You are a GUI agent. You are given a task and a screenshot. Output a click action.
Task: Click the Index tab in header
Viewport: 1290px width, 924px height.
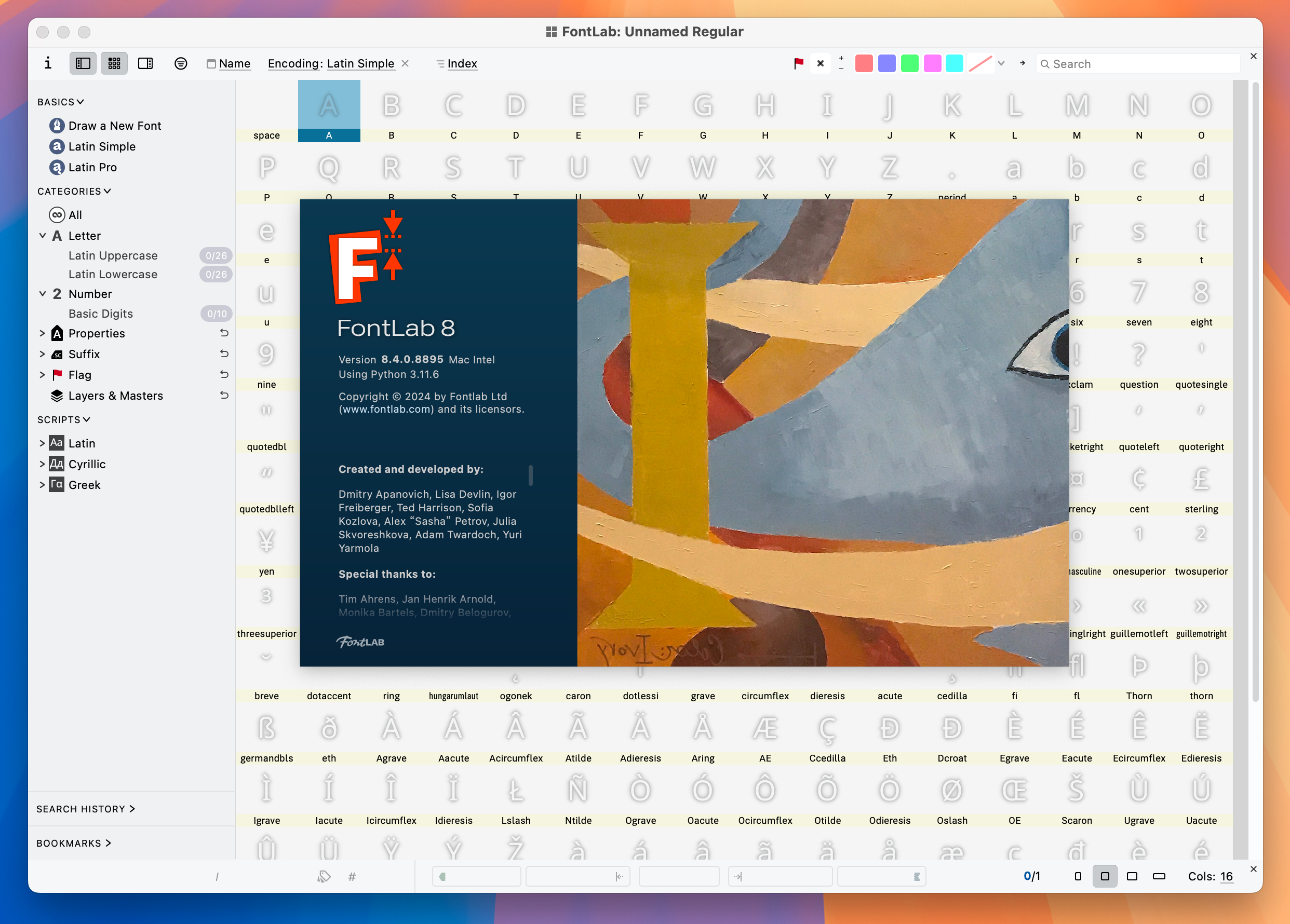click(462, 63)
